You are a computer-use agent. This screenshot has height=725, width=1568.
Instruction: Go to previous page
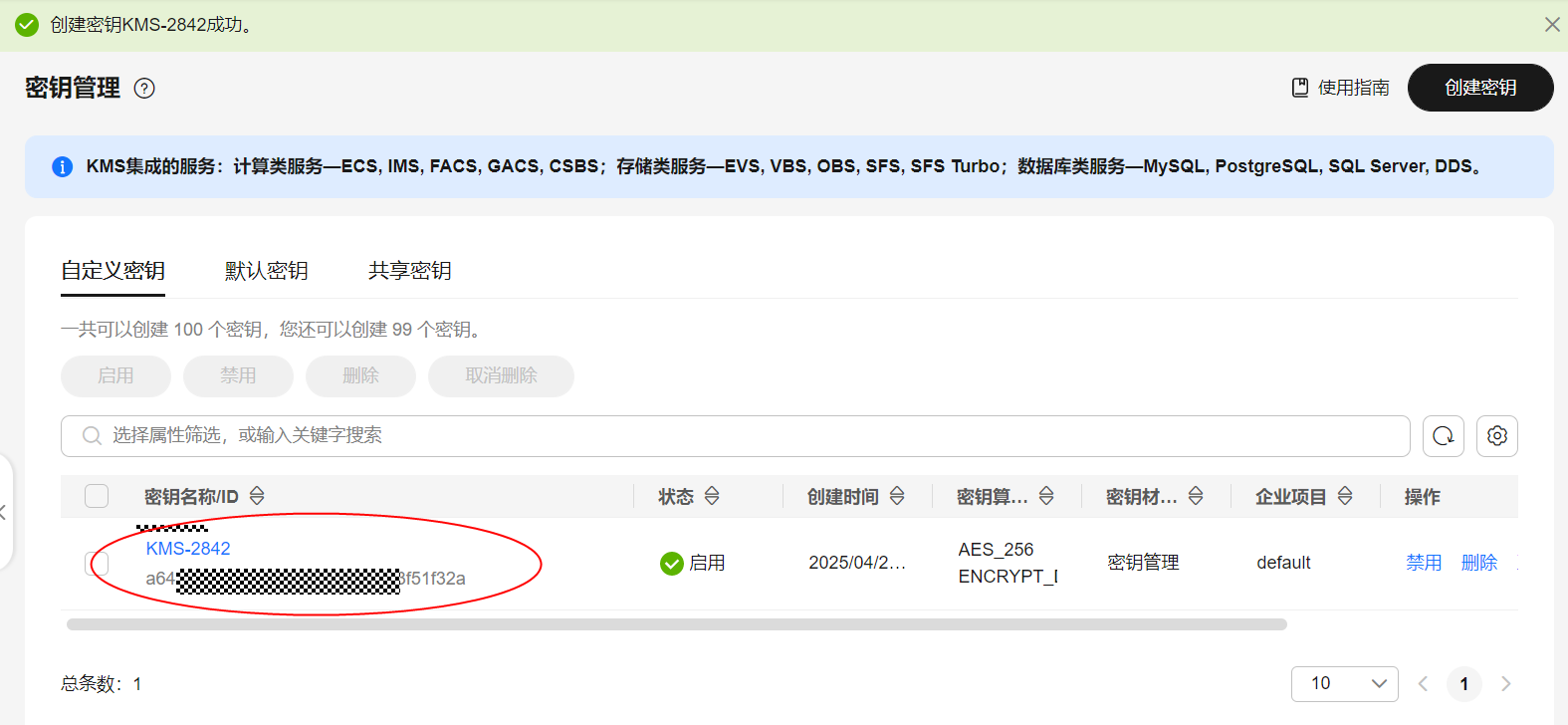coord(1423,684)
